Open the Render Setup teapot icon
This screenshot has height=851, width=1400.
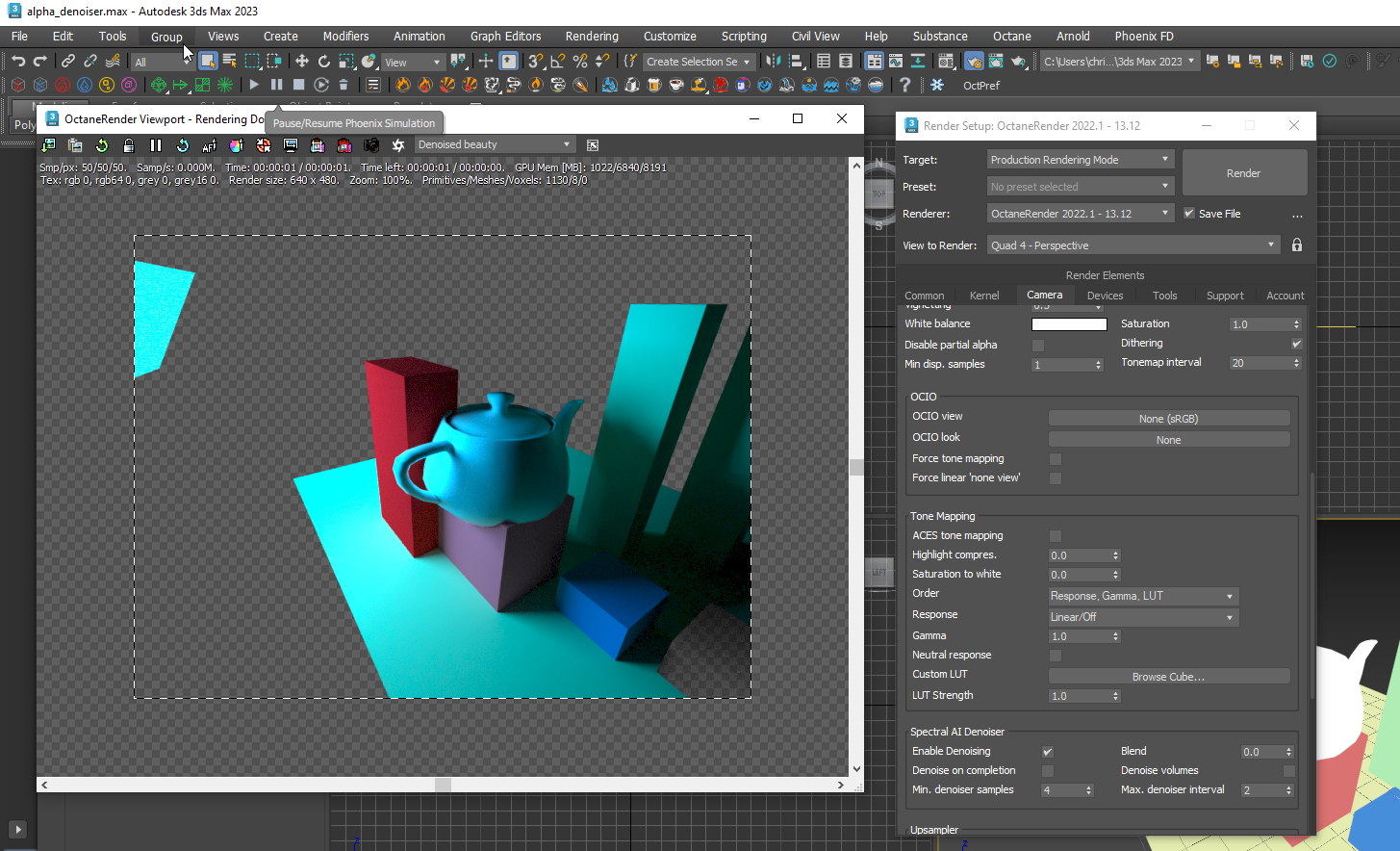pyautogui.click(x=974, y=61)
